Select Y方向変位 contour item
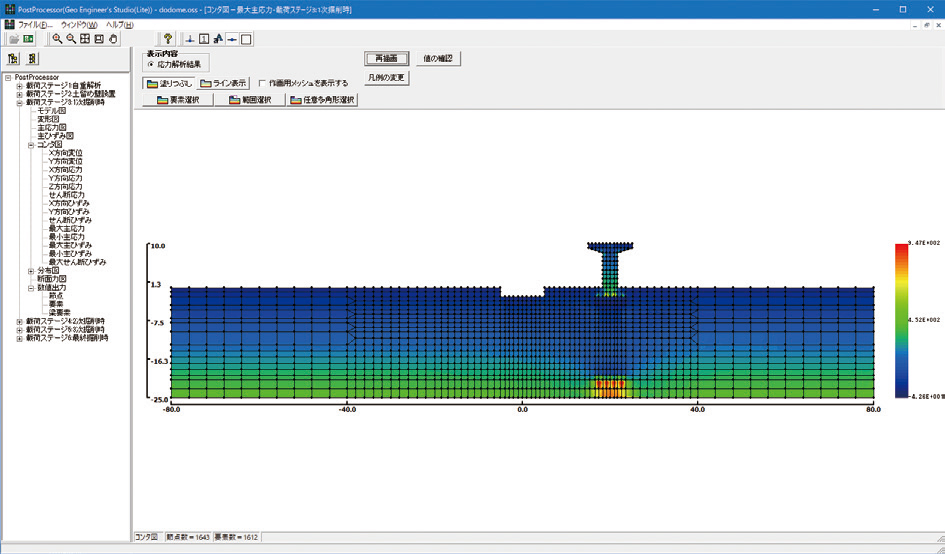The image size is (945, 554). click(x=66, y=162)
